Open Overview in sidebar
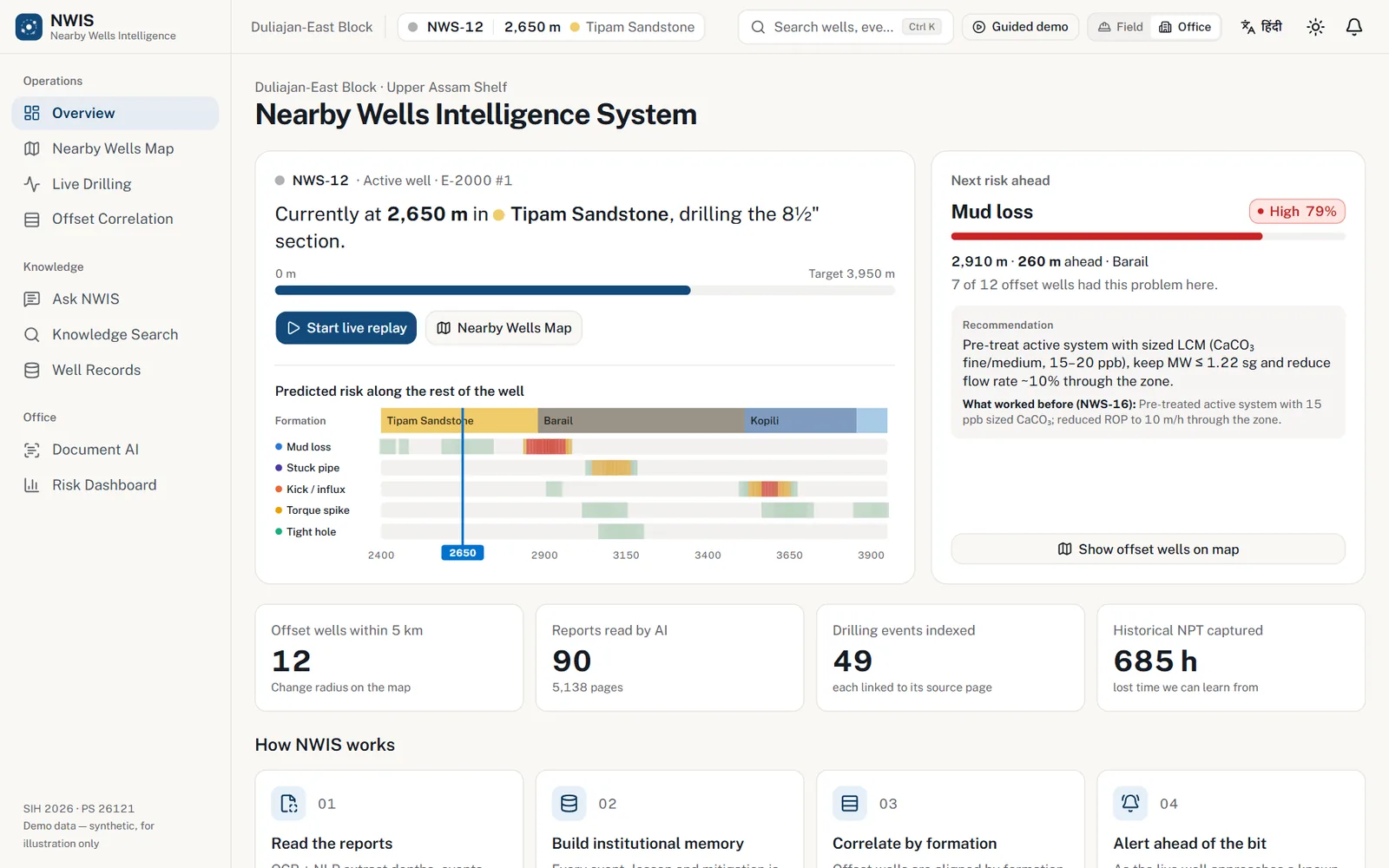Image resolution: width=1389 pixels, height=868 pixels. coord(115,113)
